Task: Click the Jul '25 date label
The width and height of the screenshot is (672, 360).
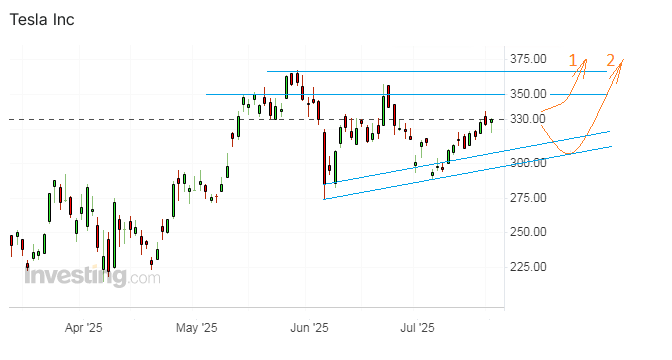Action: (x=417, y=328)
